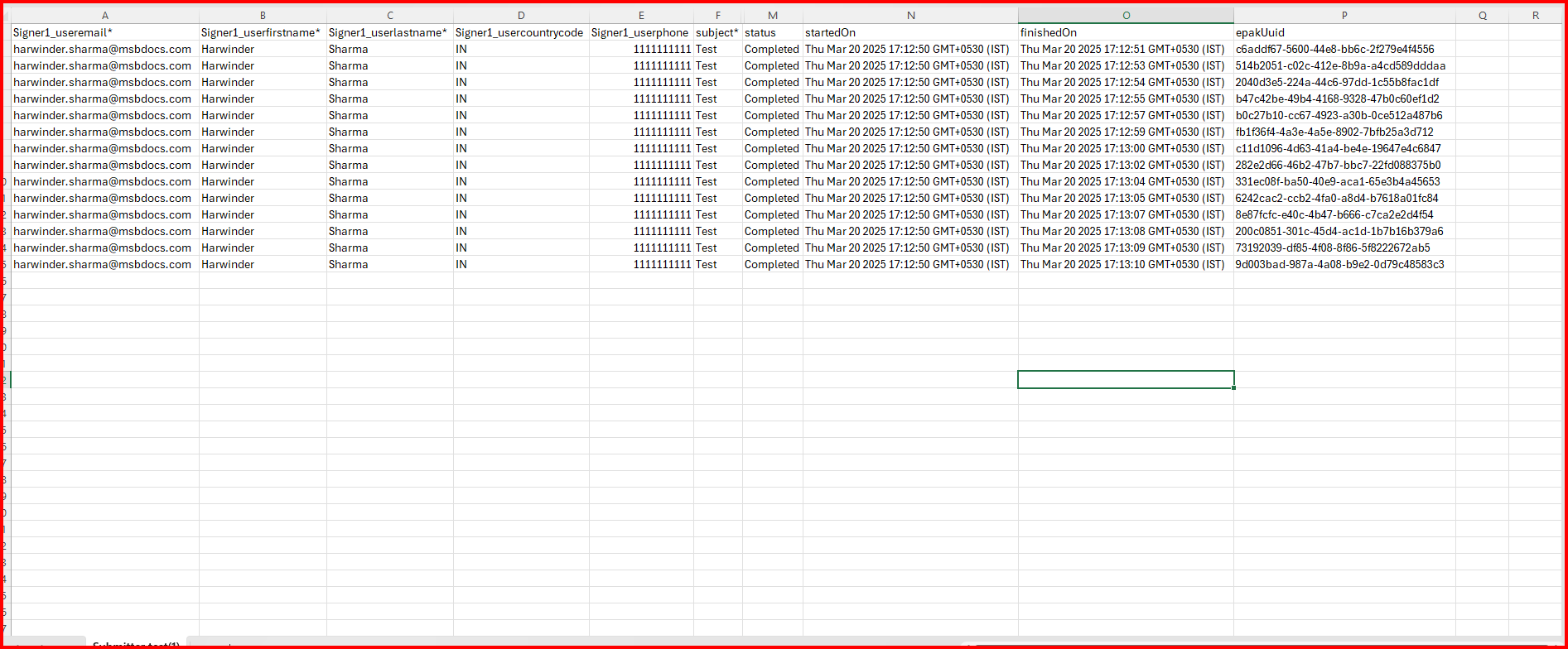Switch to the Submitter test(1) sheet tab
The width and height of the screenshot is (1568, 649).
coord(136,644)
